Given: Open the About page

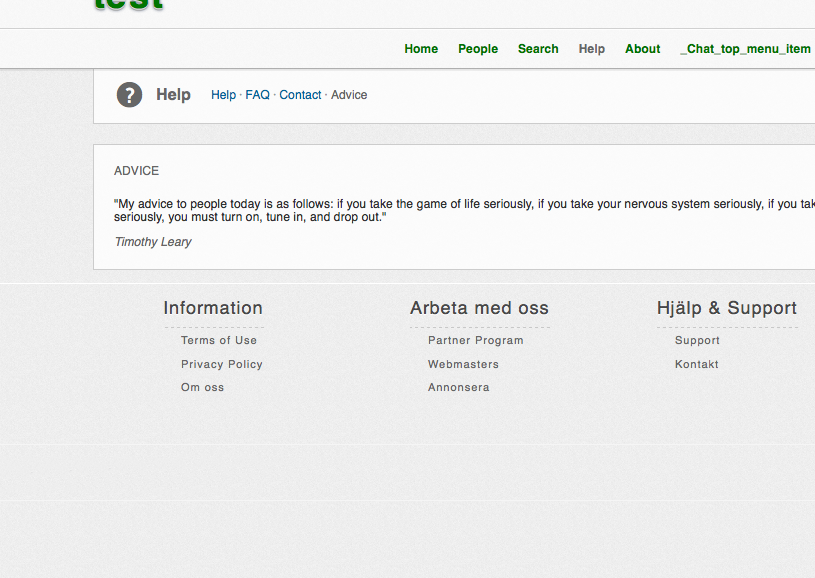Looking at the screenshot, I should (642, 49).
